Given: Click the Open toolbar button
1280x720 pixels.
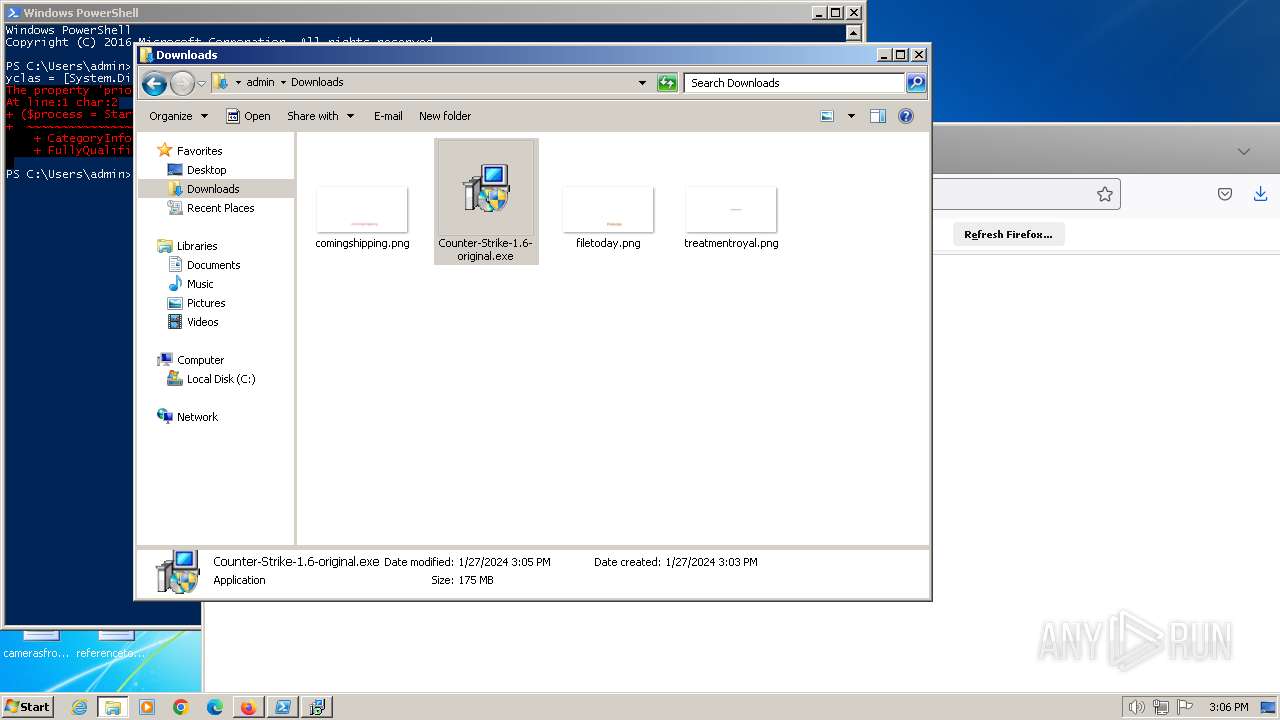Looking at the screenshot, I should click(x=248, y=116).
